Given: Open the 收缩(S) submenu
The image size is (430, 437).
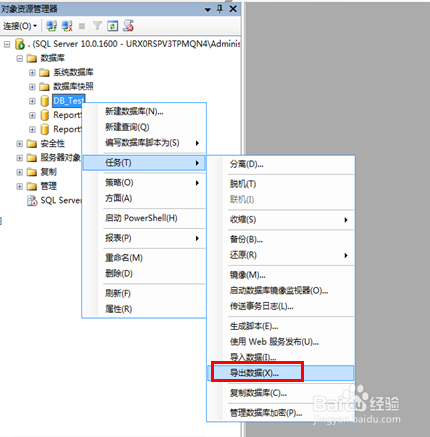Looking at the screenshot, I should [x=281, y=220].
